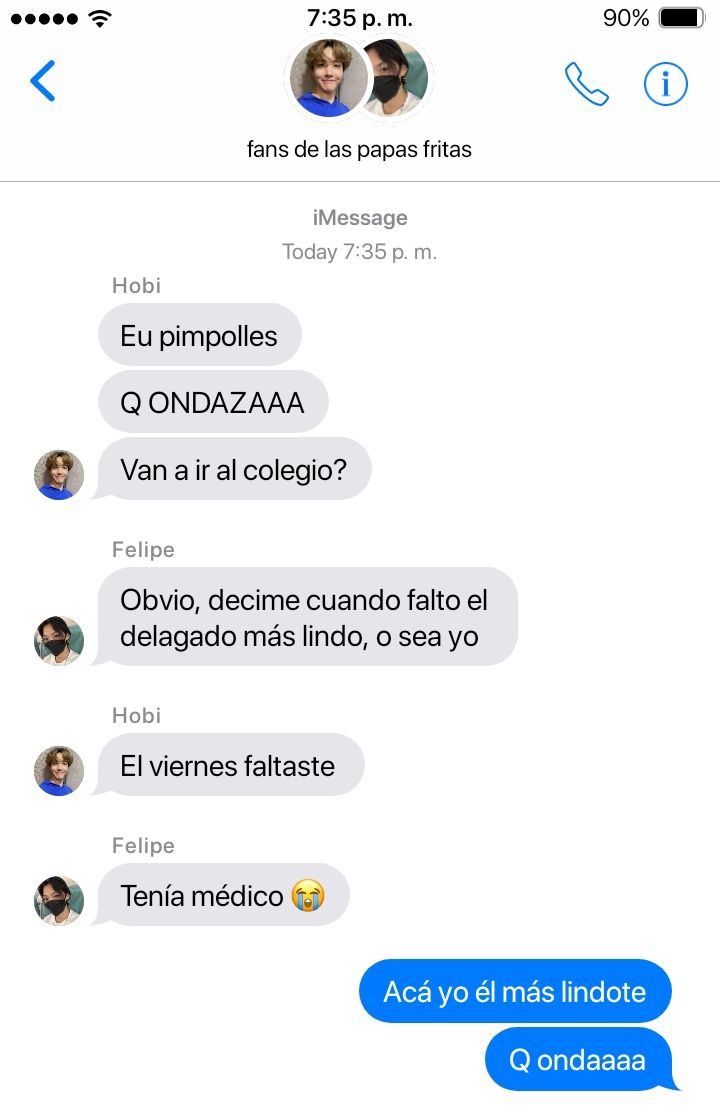This screenshot has height=1115, width=720.
Task: Start a call with the phone icon
Action: coord(586,84)
